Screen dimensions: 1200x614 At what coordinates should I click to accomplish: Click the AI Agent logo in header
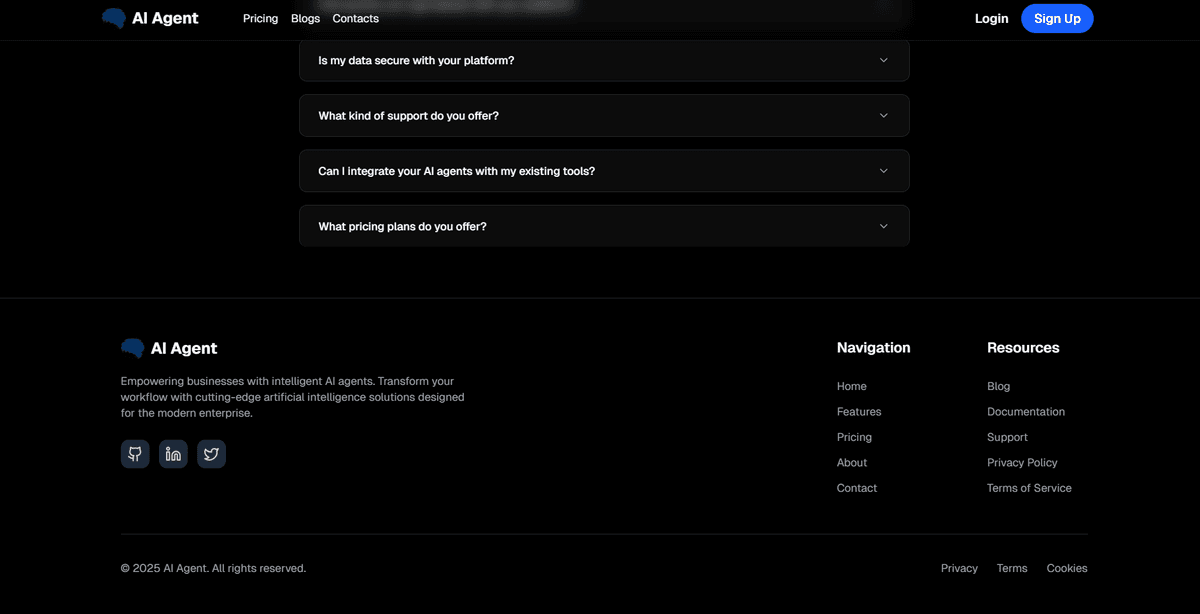150,18
